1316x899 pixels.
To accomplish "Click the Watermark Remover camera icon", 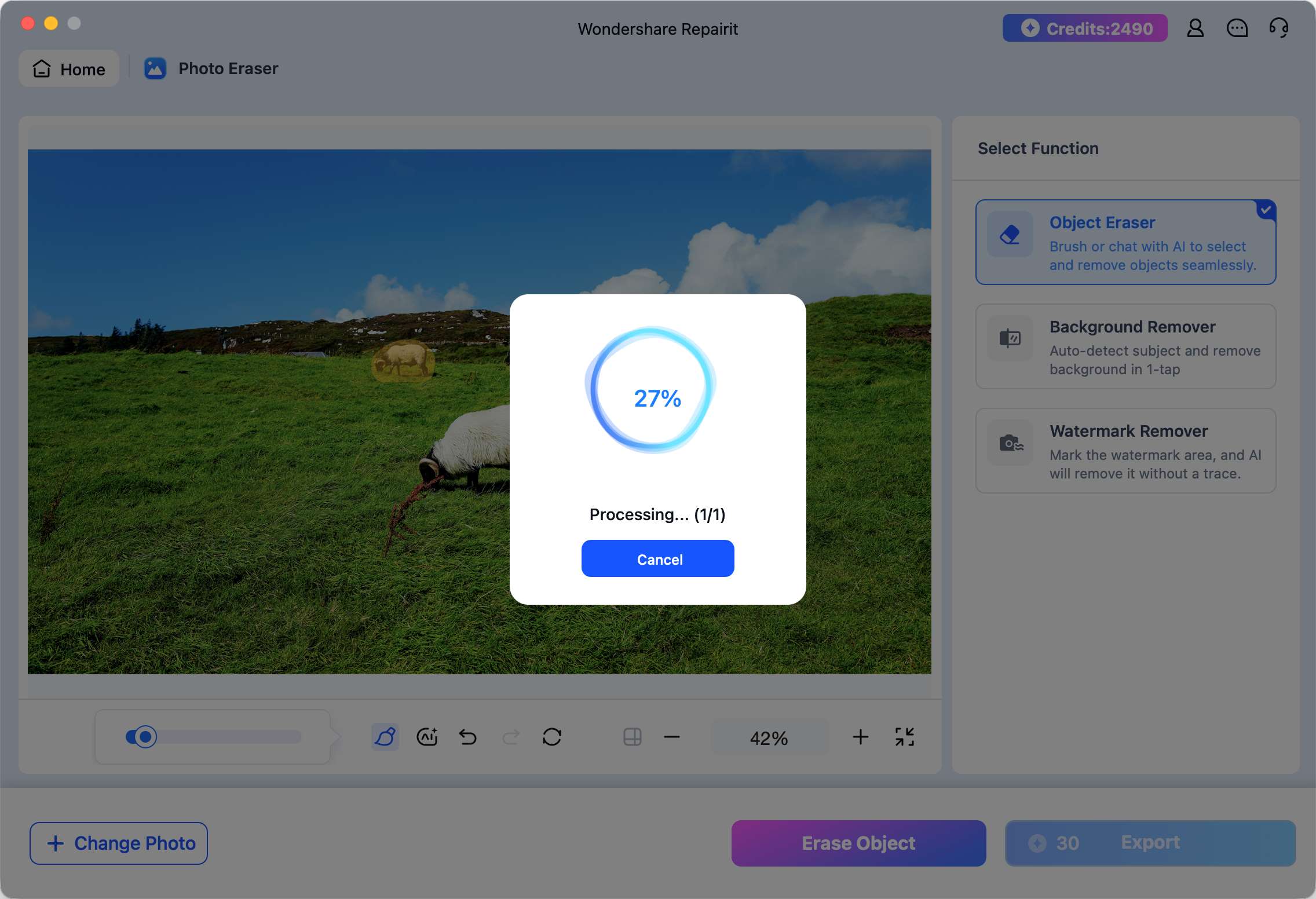I will click(x=1010, y=443).
